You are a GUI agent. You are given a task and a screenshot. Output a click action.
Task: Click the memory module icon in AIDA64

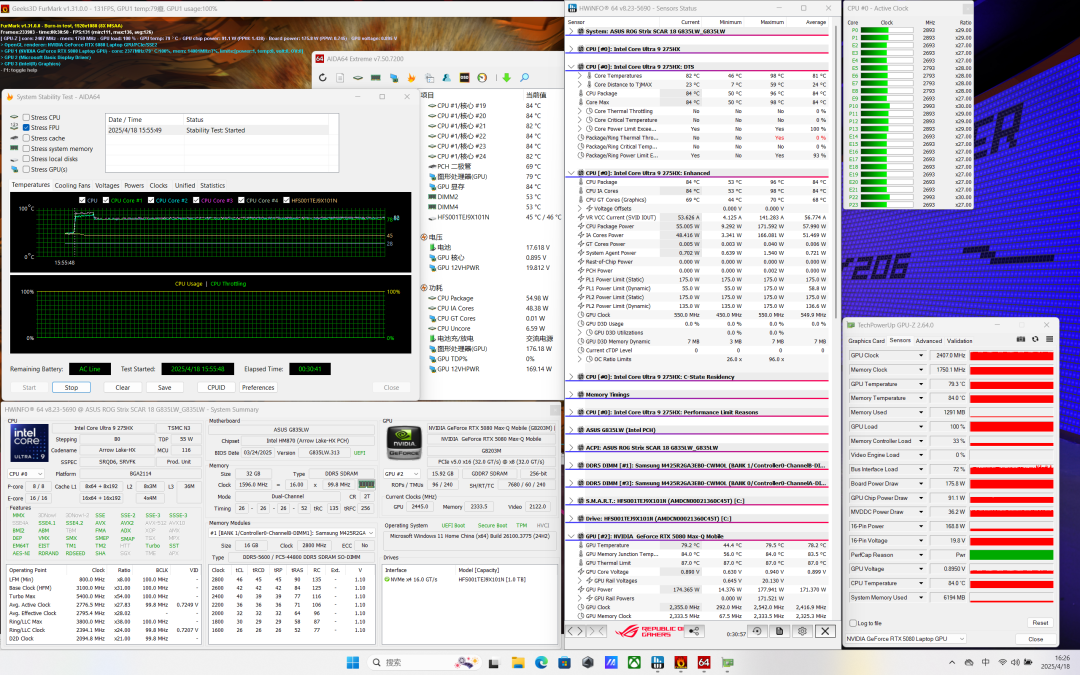click(375, 78)
